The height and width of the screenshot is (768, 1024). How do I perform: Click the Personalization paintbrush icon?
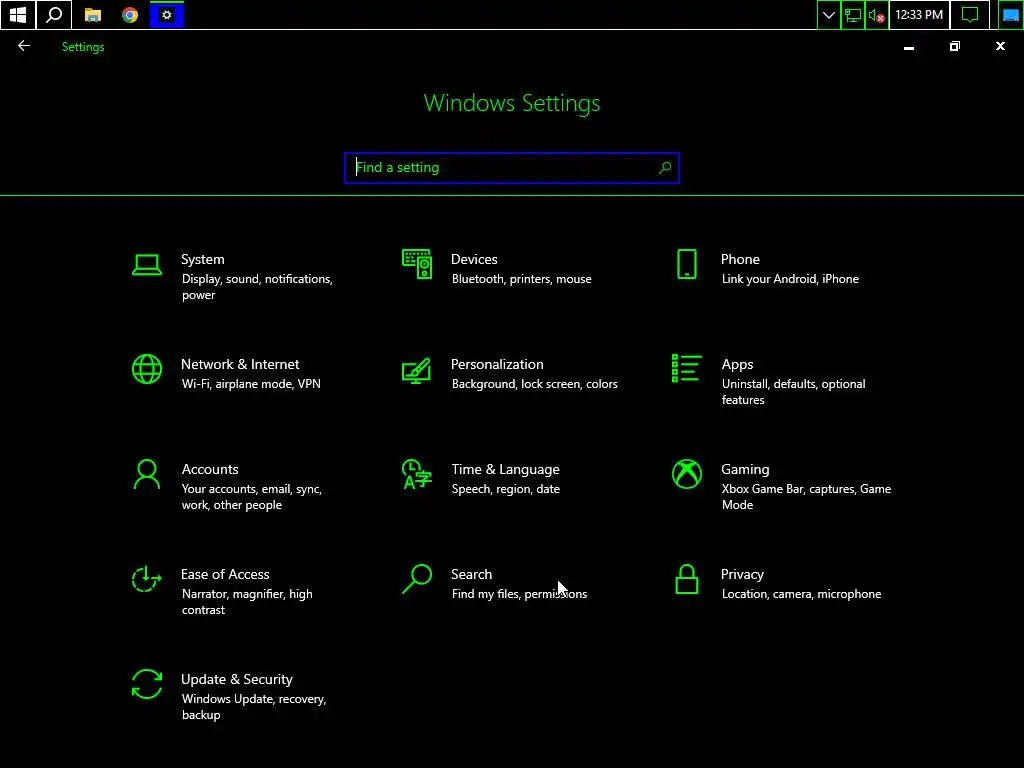click(417, 370)
